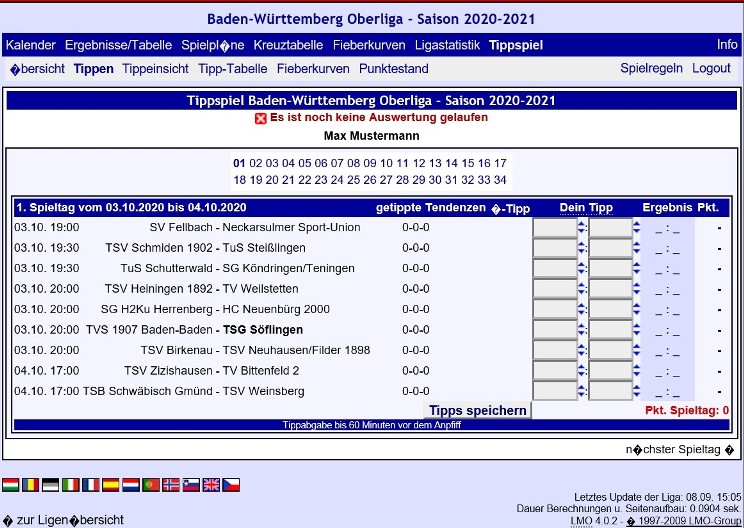
Task: Switch language with the Hungarian flag
Action: tap(12, 485)
